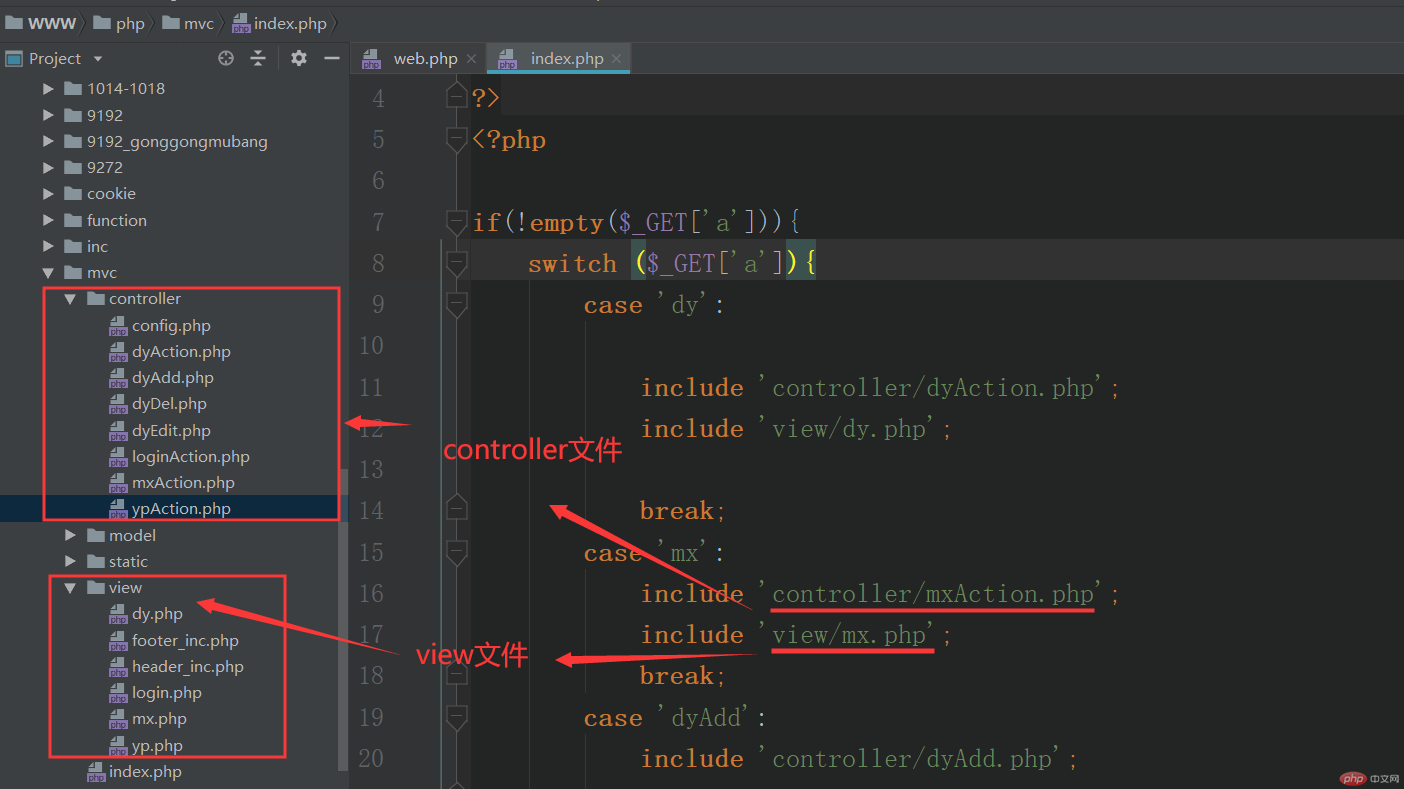Select mxAction.php file icon
The width and height of the screenshot is (1404, 789).
[118, 483]
